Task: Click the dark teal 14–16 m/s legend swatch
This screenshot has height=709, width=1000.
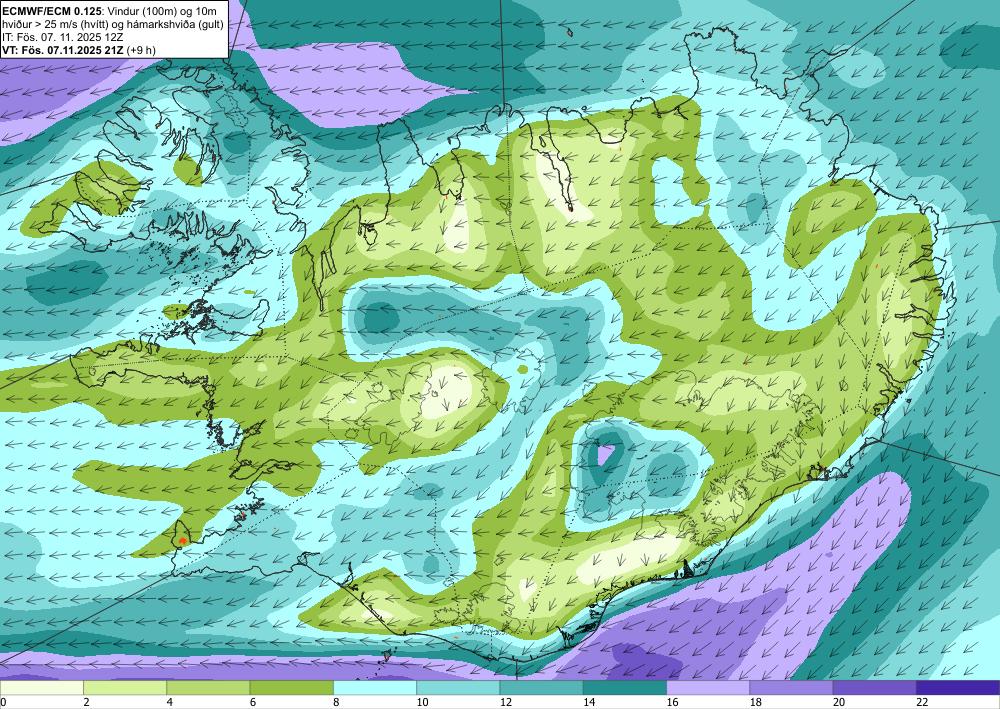Action: click(625, 688)
